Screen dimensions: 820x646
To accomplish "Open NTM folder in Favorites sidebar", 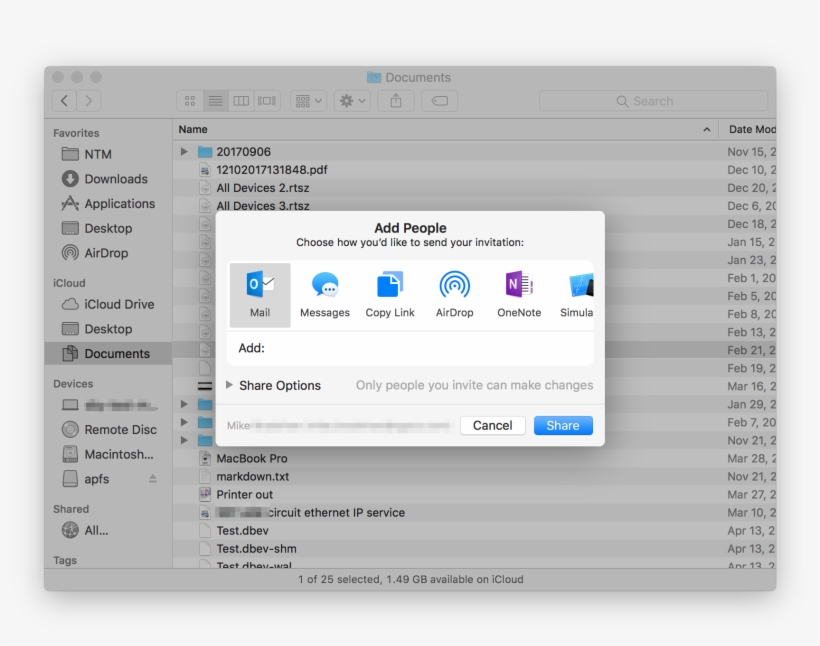I will (108, 154).
